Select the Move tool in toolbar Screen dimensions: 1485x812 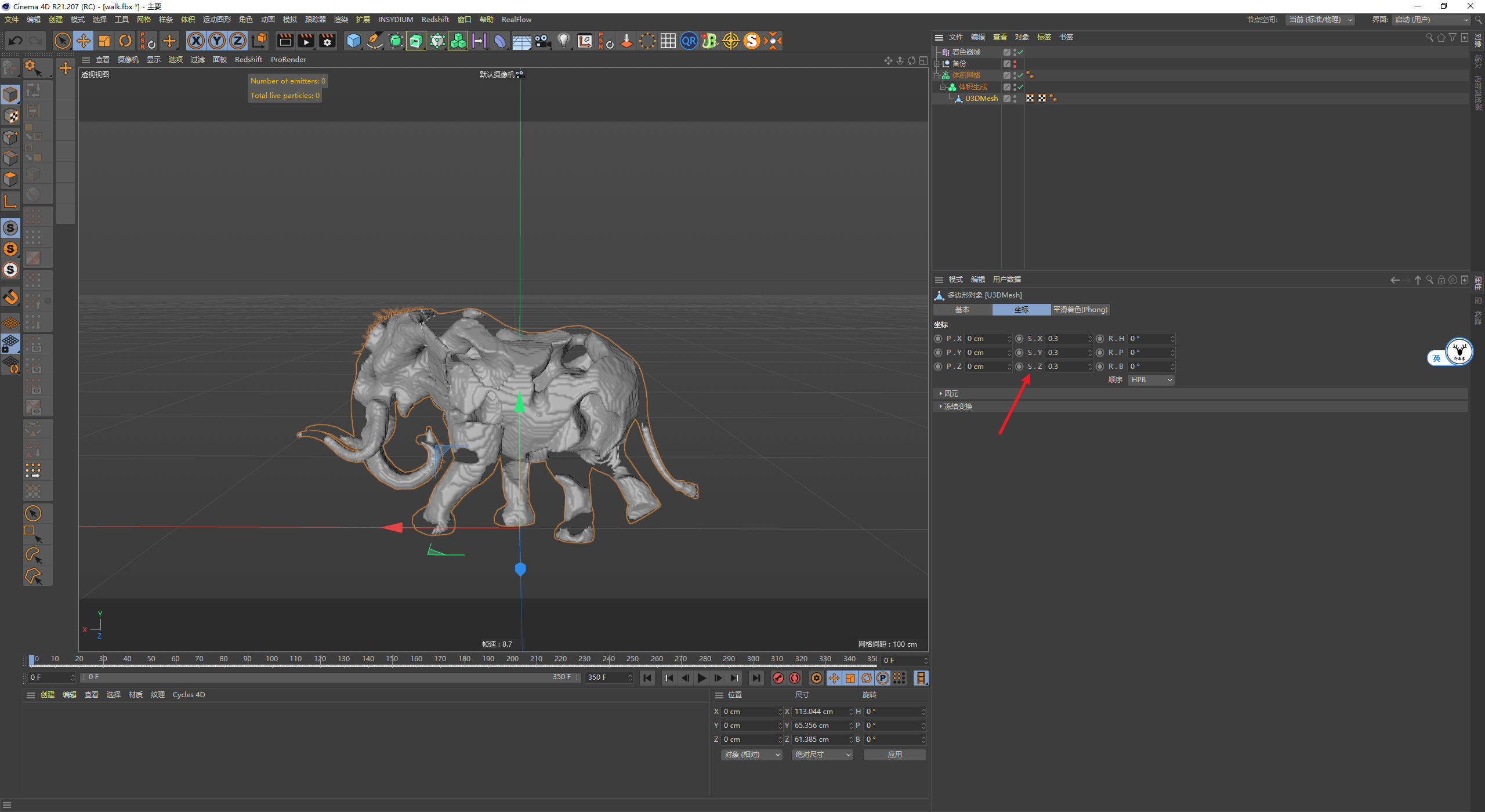84,41
